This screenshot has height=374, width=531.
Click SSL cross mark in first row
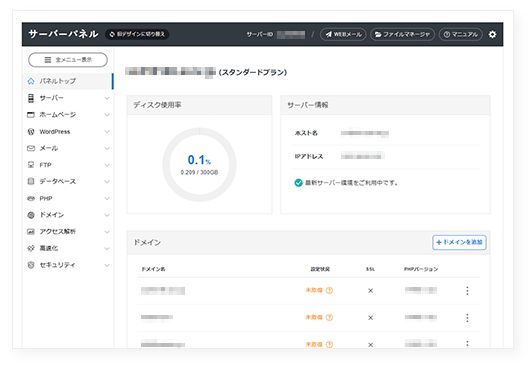370,291
